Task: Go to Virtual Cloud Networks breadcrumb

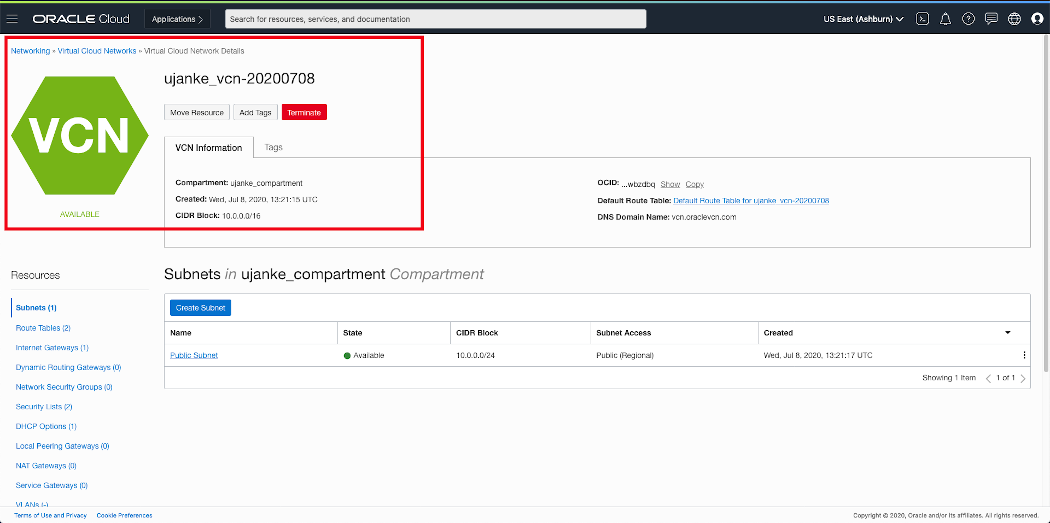Action: pos(97,51)
